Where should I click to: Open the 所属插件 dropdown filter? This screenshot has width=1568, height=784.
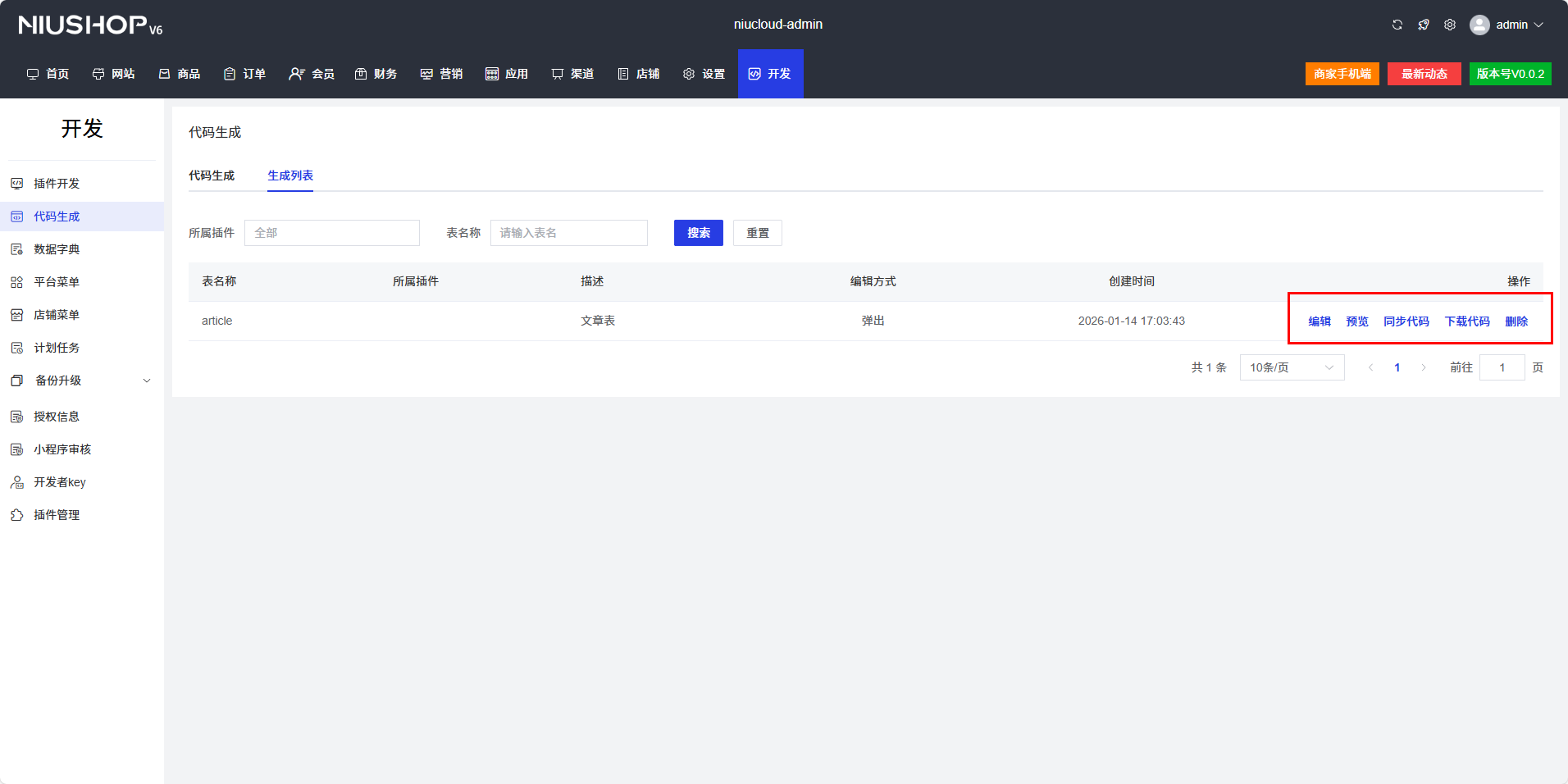331,233
